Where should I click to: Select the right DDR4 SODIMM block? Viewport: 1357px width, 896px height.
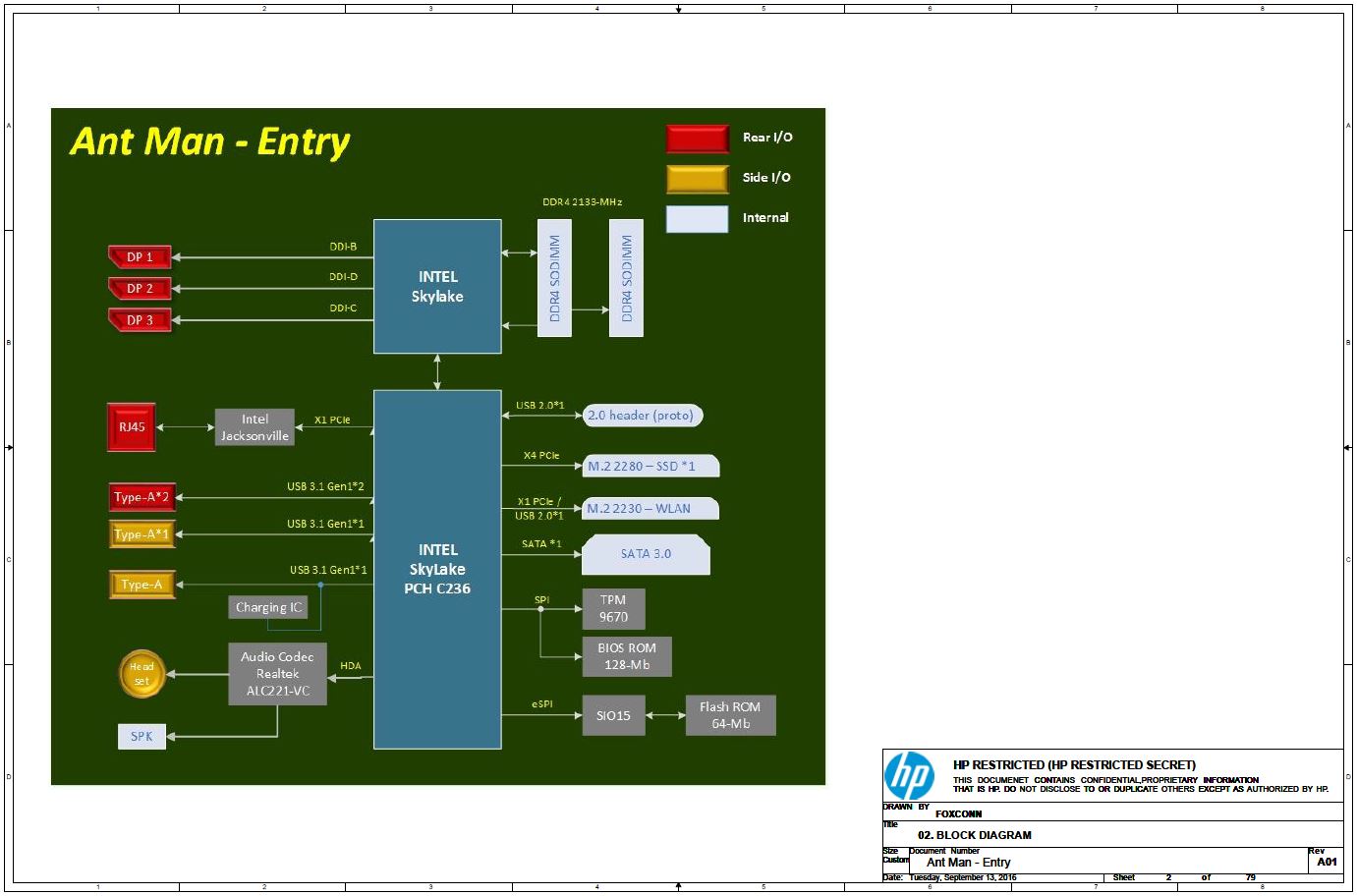[x=627, y=278]
